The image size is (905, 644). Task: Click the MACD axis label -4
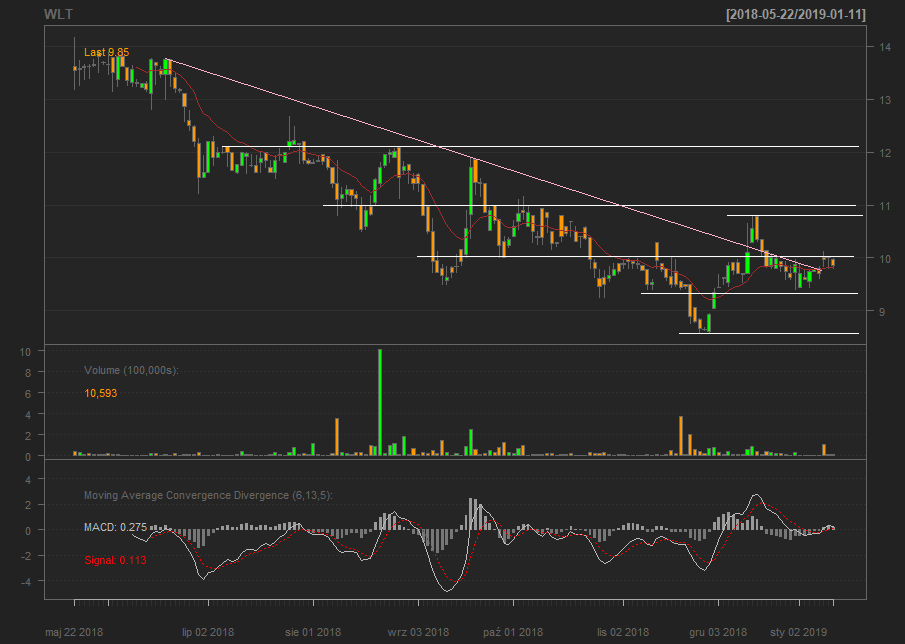(x=26, y=582)
